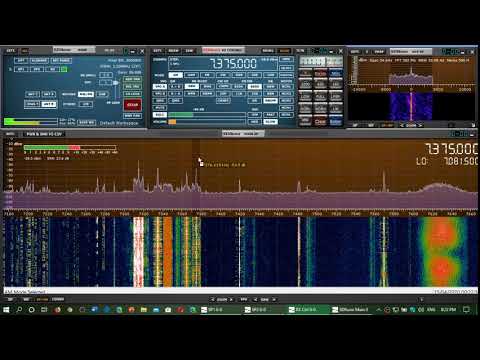
Task: Zoom in main spectrum with right arrow
Action: 231,299
